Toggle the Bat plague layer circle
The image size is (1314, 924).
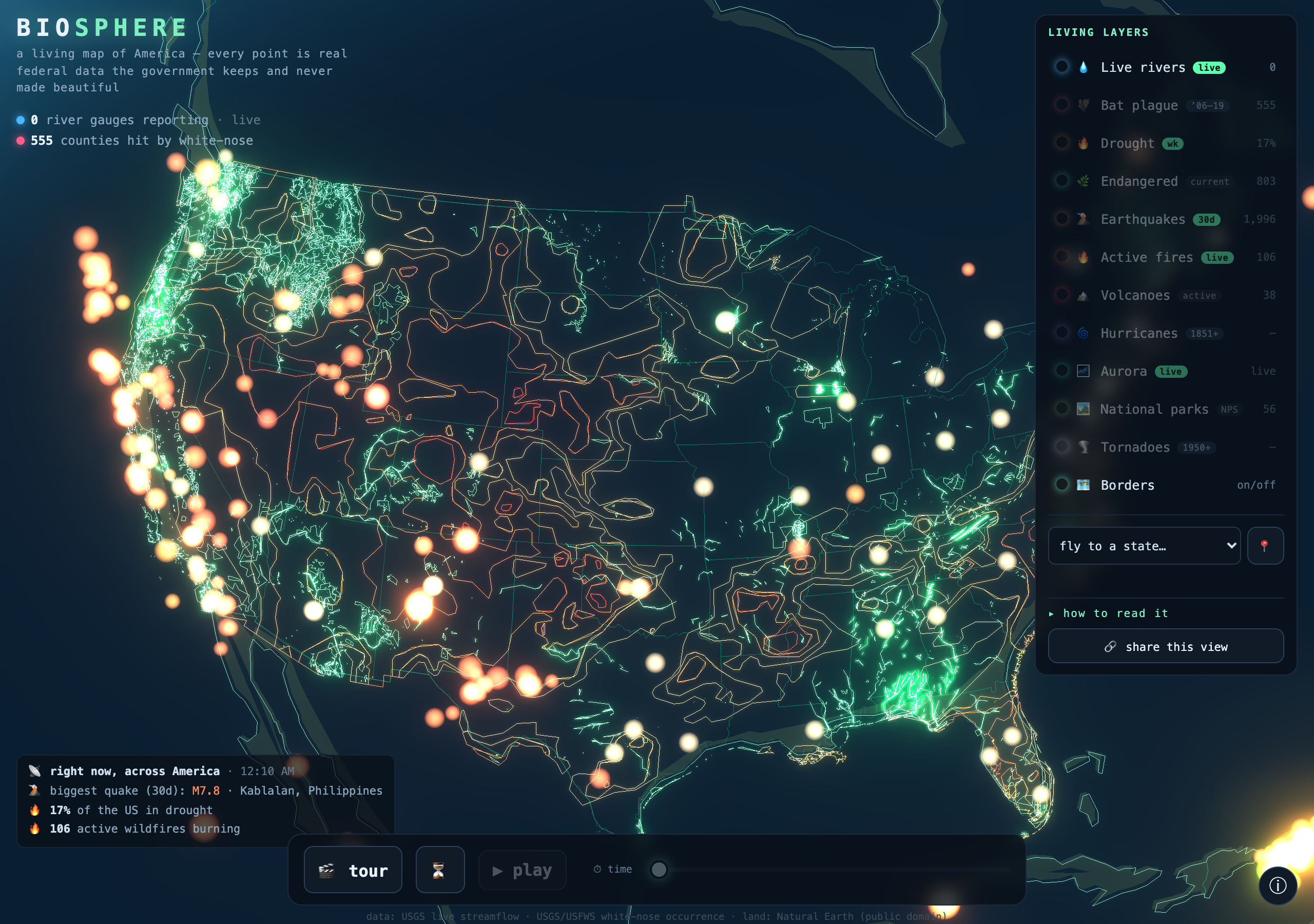click(x=1061, y=104)
